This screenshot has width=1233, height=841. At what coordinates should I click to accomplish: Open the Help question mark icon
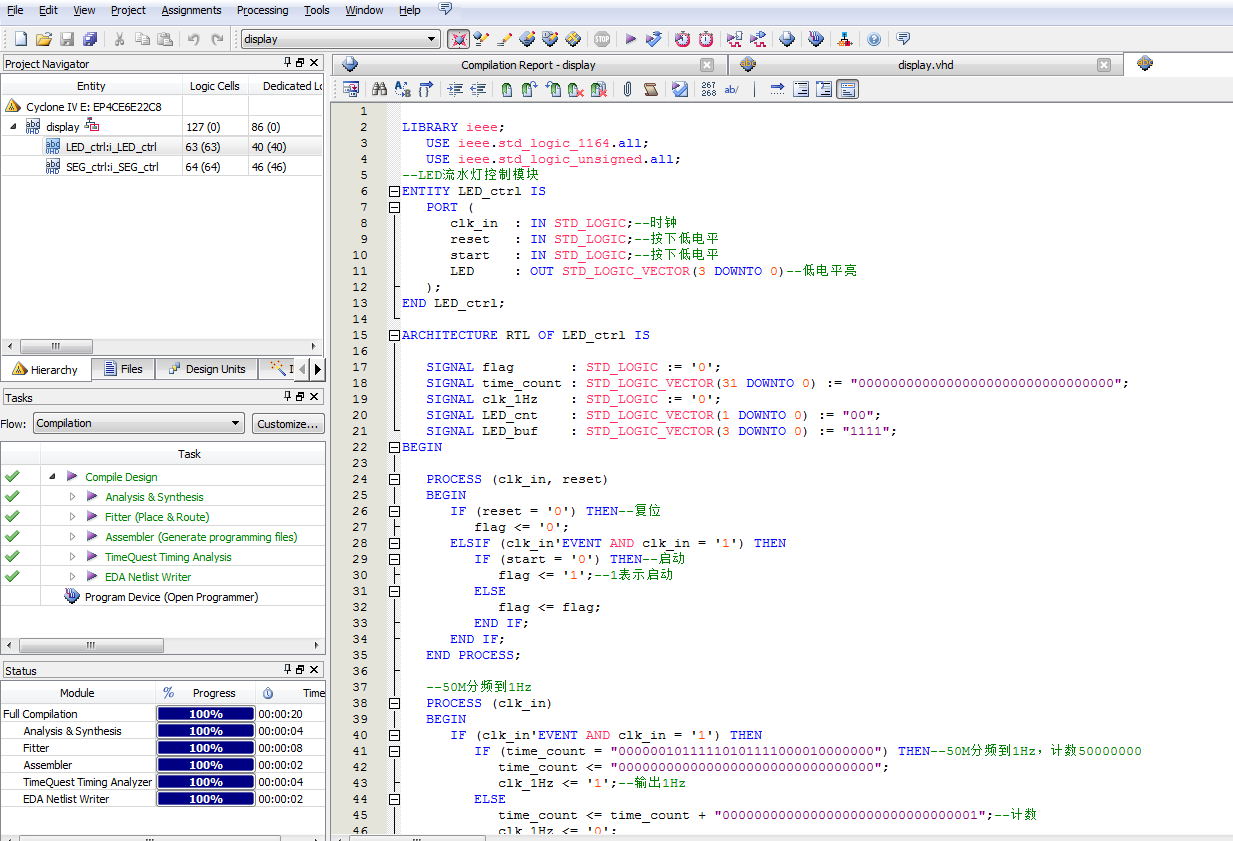click(x=874, y=39)
